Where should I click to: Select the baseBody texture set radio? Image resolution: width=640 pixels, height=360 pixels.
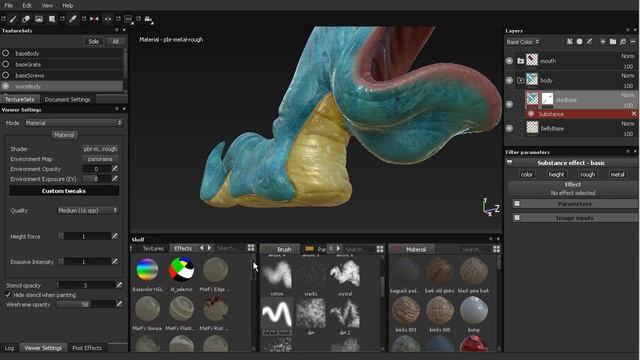point(6,53)
